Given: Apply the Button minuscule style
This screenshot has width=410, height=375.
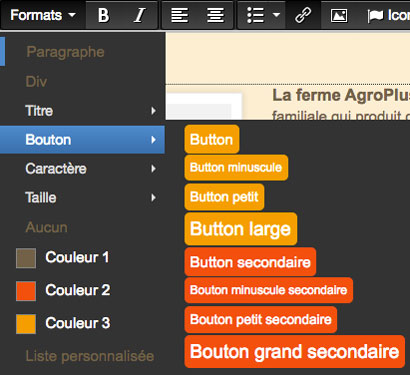Looking at the screenshot, I should 236,167.
